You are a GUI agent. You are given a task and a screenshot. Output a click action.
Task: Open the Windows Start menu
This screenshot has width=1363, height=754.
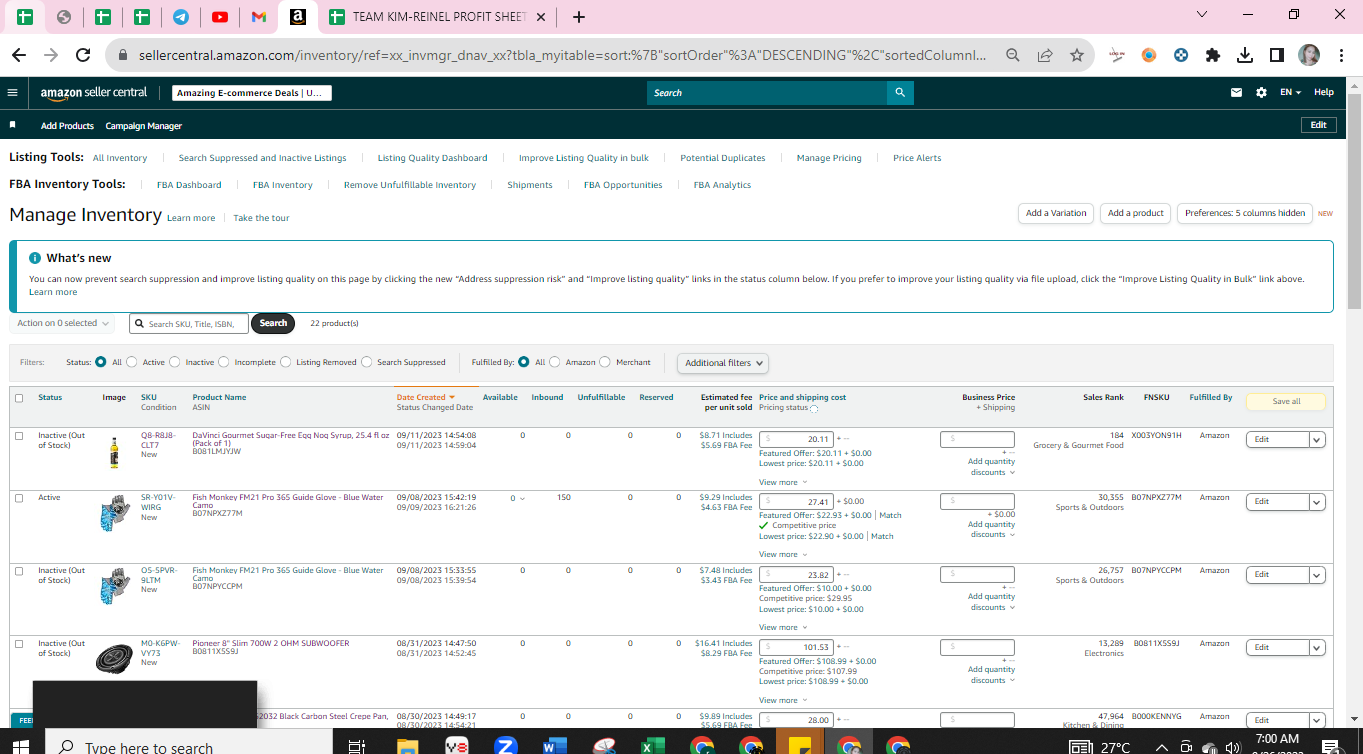click(x=22, y=746)
